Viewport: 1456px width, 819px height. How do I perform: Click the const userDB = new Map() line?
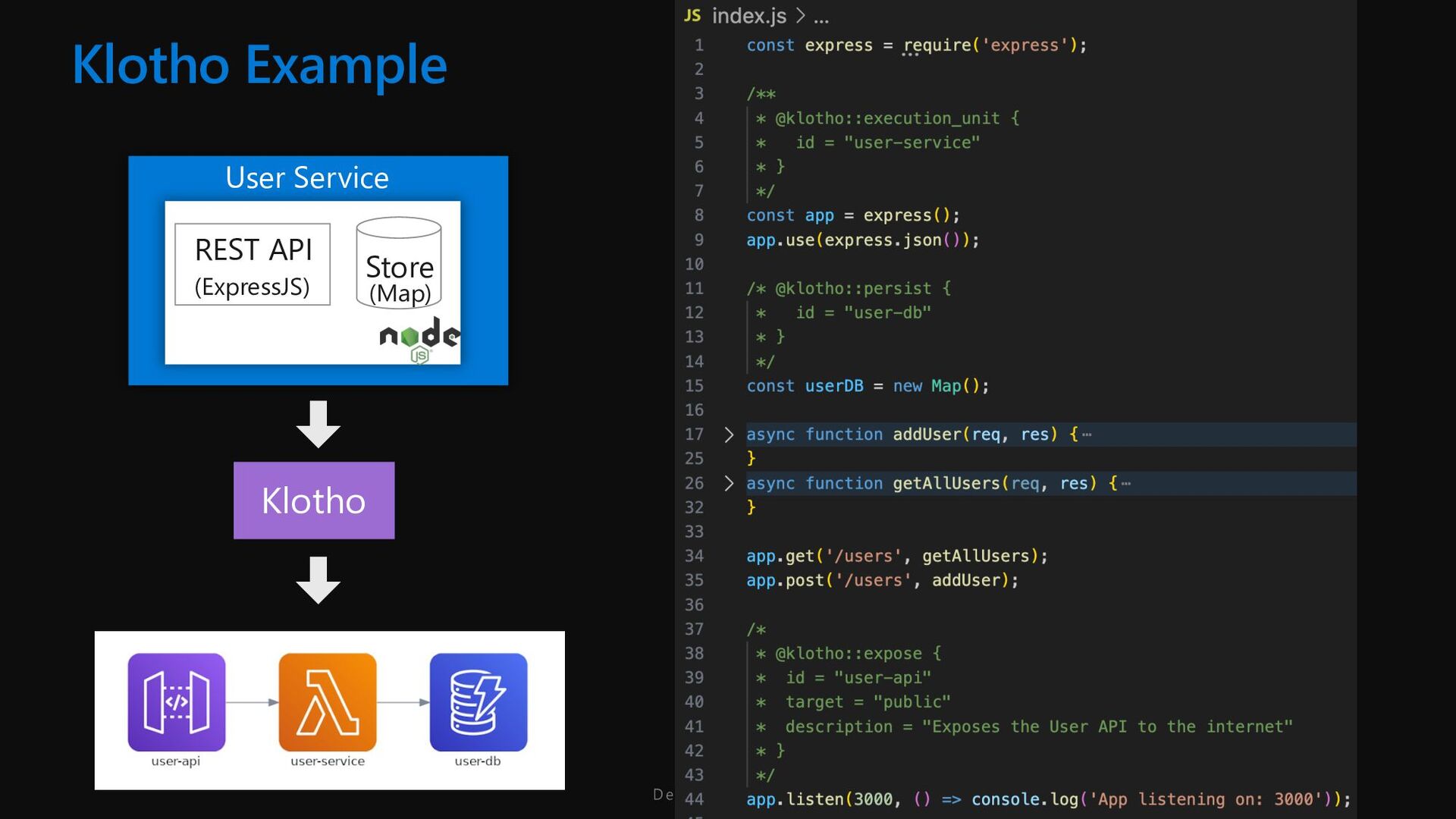pyautogui.click(x=868, y=386)
